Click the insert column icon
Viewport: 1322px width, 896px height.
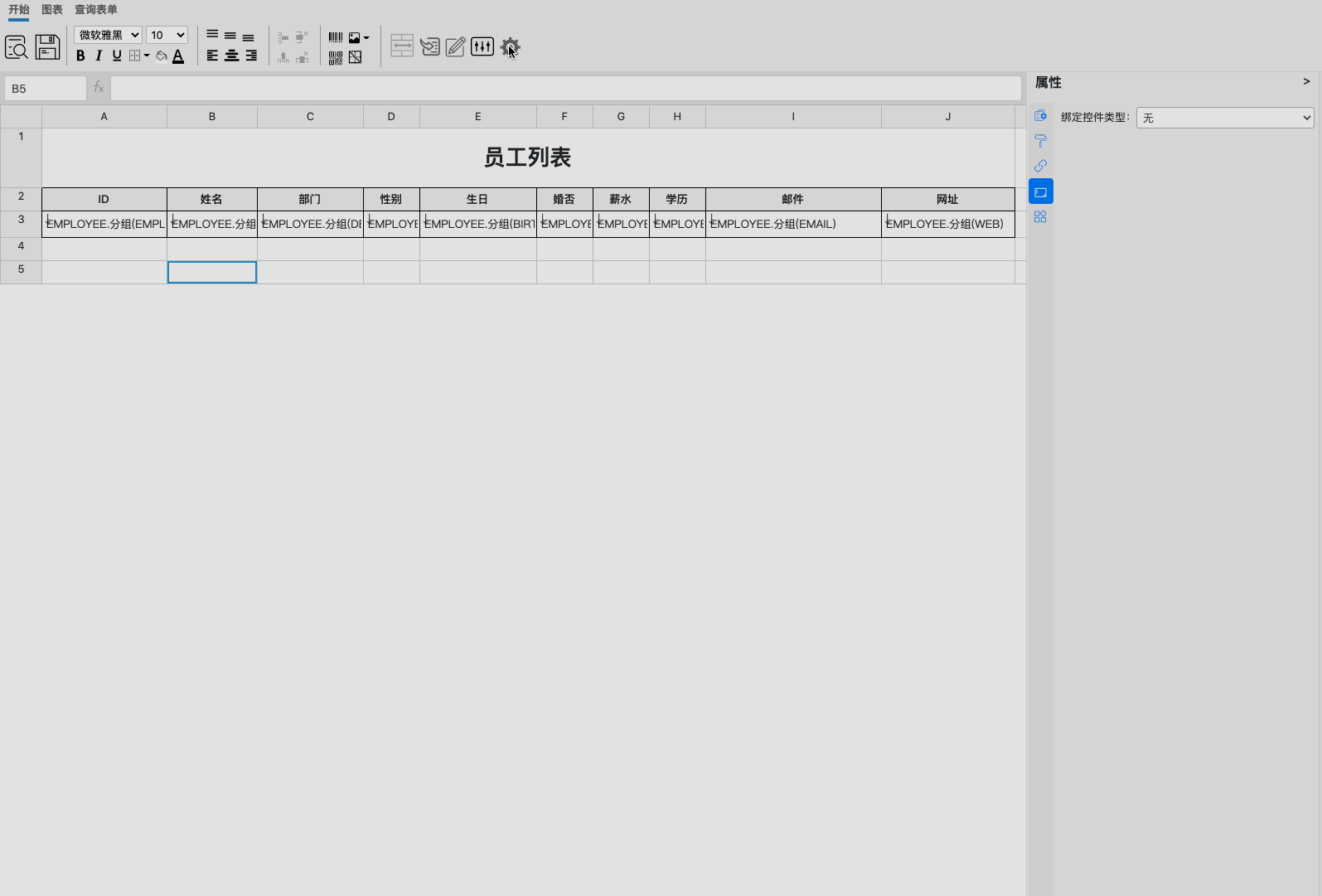283,57
